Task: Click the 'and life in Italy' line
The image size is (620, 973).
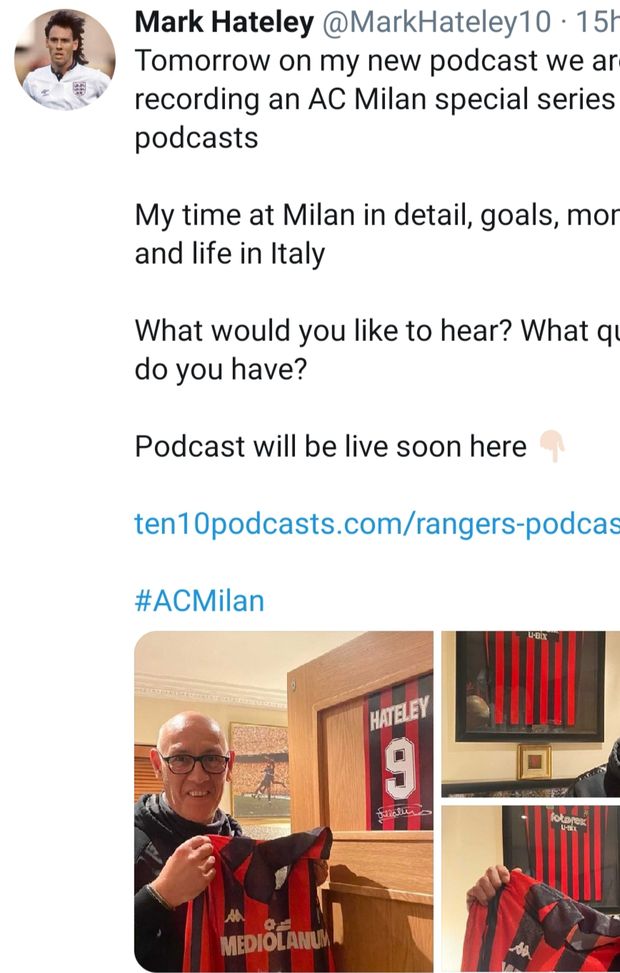Action: (230, 254)
